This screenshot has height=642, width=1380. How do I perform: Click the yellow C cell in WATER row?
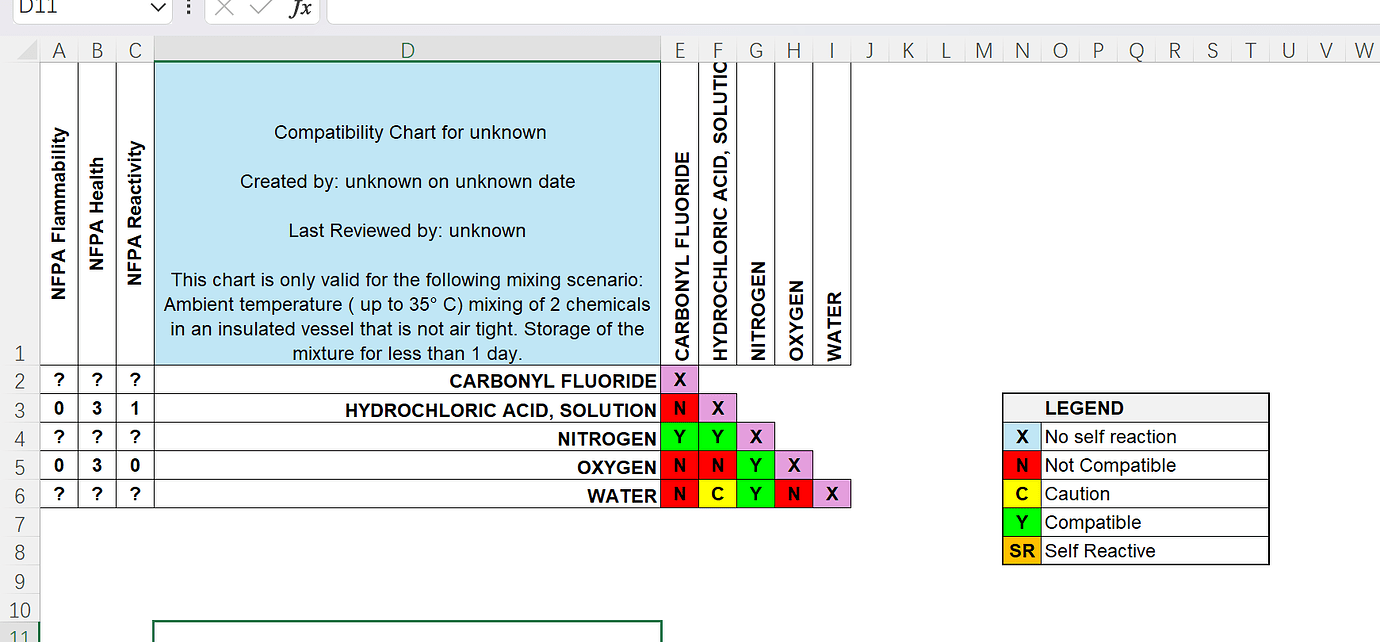click(x=717, y=495)
